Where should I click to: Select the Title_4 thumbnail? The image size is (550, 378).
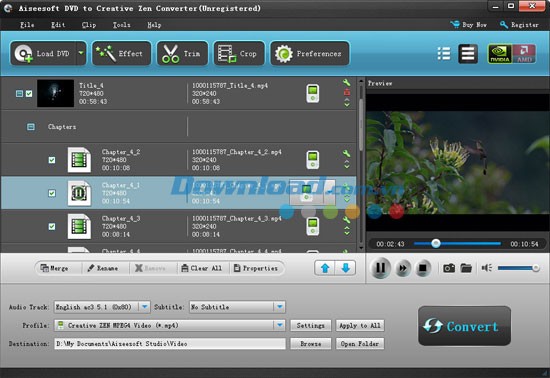click(55, 93)
